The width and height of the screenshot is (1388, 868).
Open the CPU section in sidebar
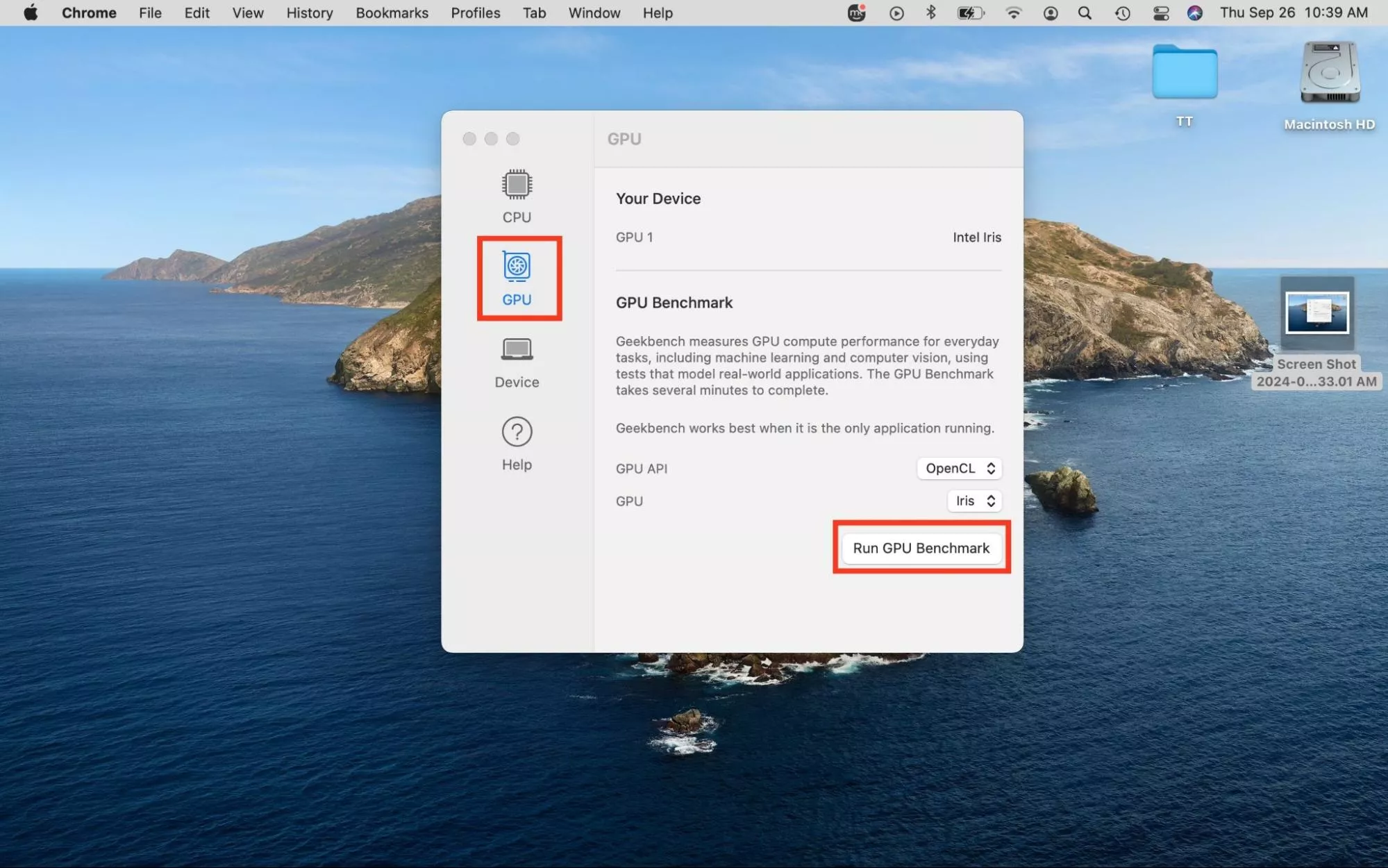click(517, 196)
